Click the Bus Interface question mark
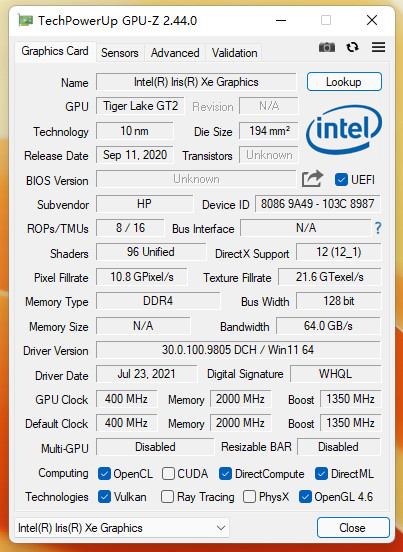403x552 pixels. tap(378, 228)
